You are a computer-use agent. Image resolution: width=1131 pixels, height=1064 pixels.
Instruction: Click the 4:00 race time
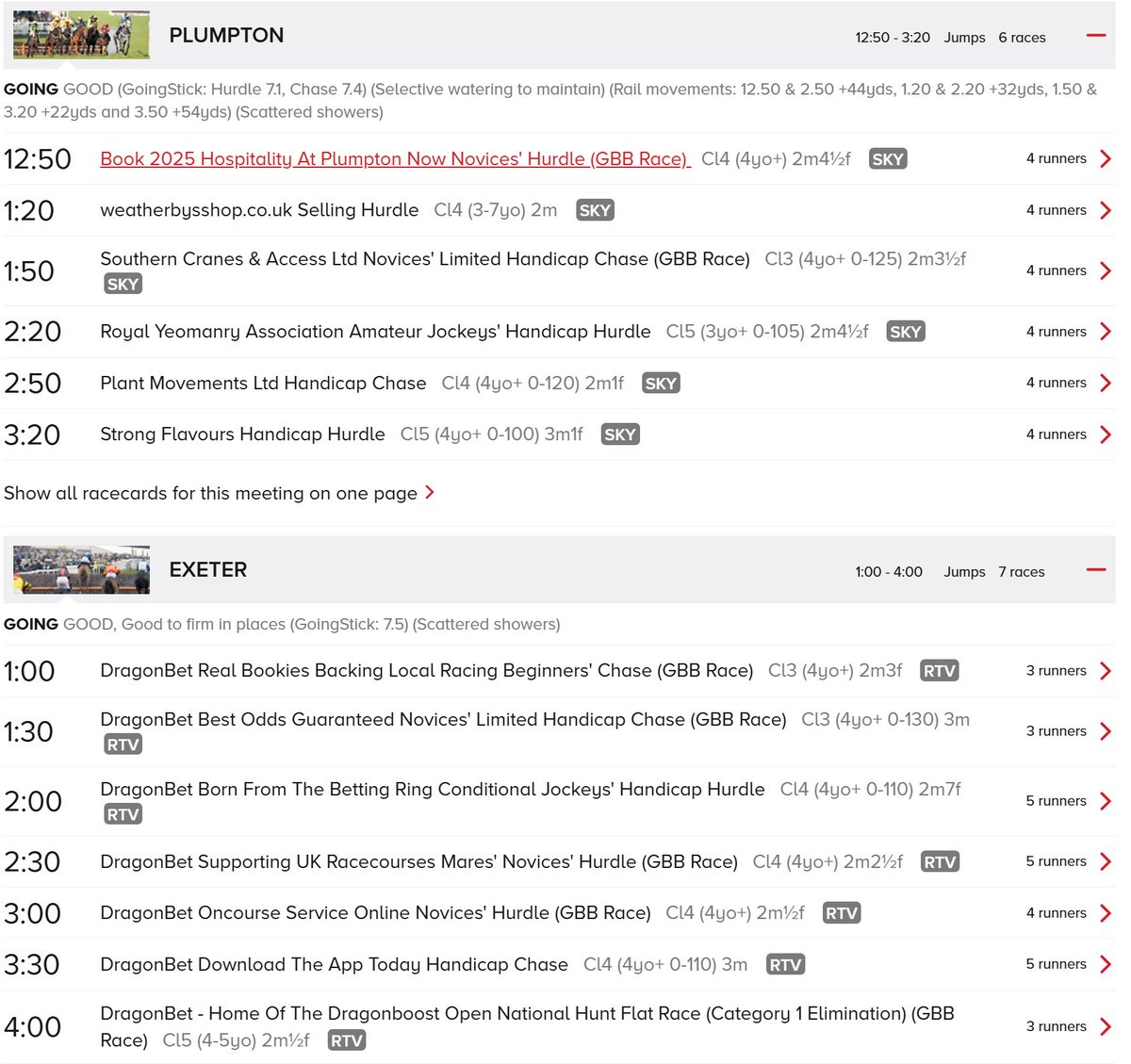click(33, 1026)
